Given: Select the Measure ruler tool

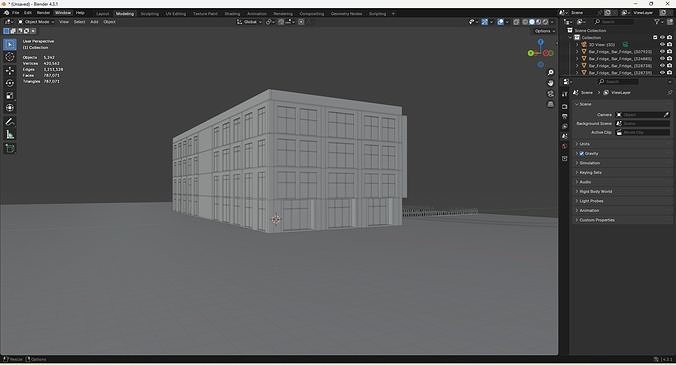Looking at the screenshot, I should tap(9, 134).
